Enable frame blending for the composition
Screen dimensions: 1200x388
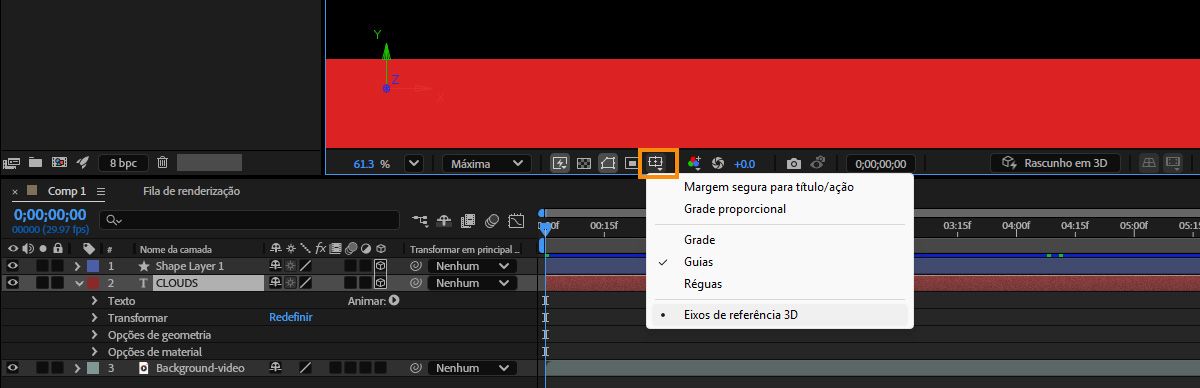pos(468,220)
